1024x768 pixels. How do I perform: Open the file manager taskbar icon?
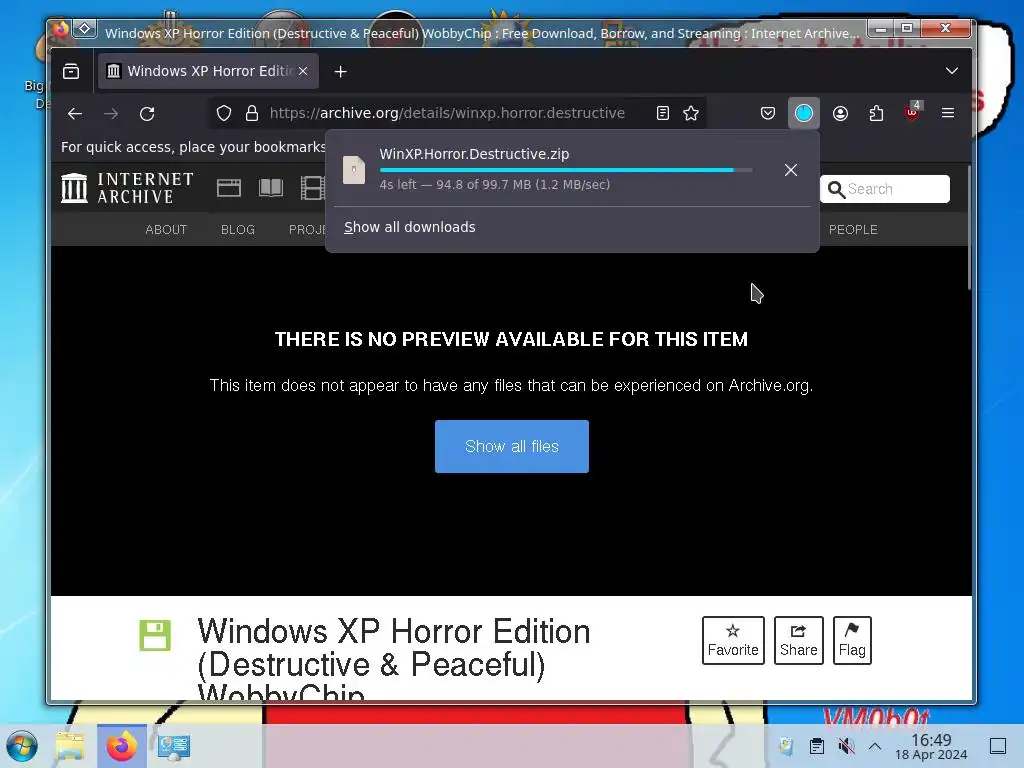tap(70, 746)
